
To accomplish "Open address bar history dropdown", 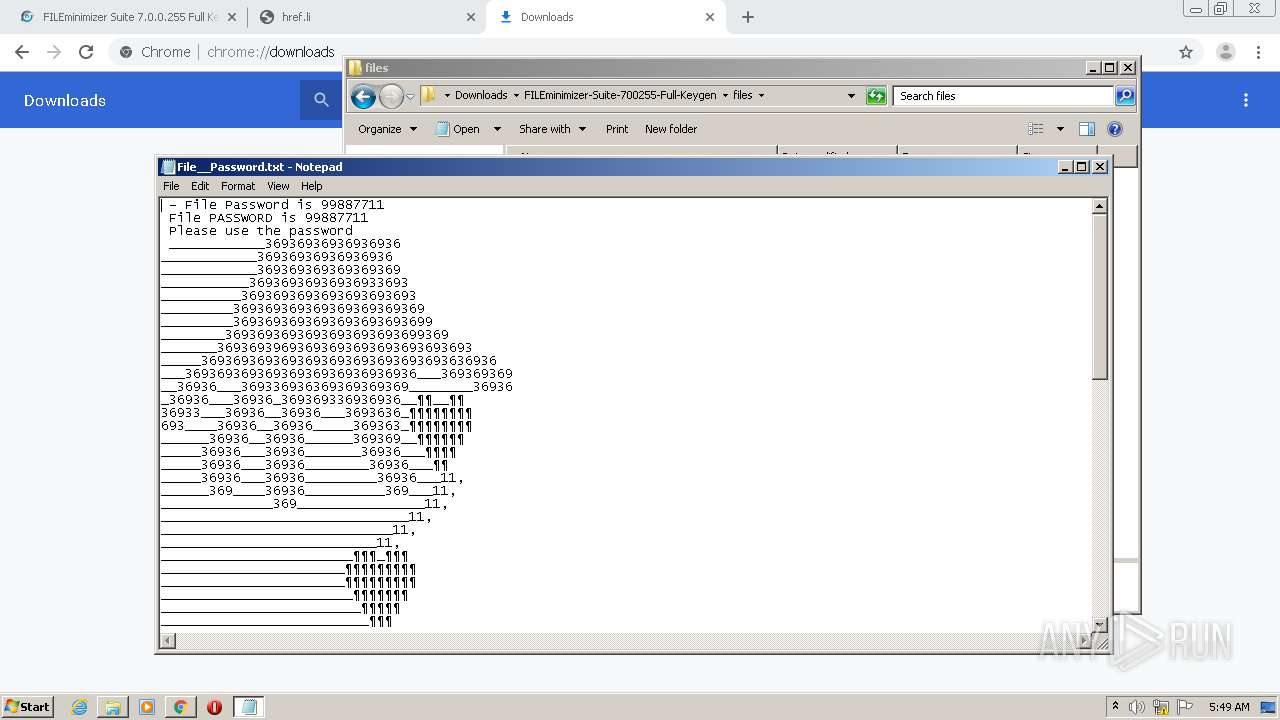I will pyautogui.click(x=851, y=96).
